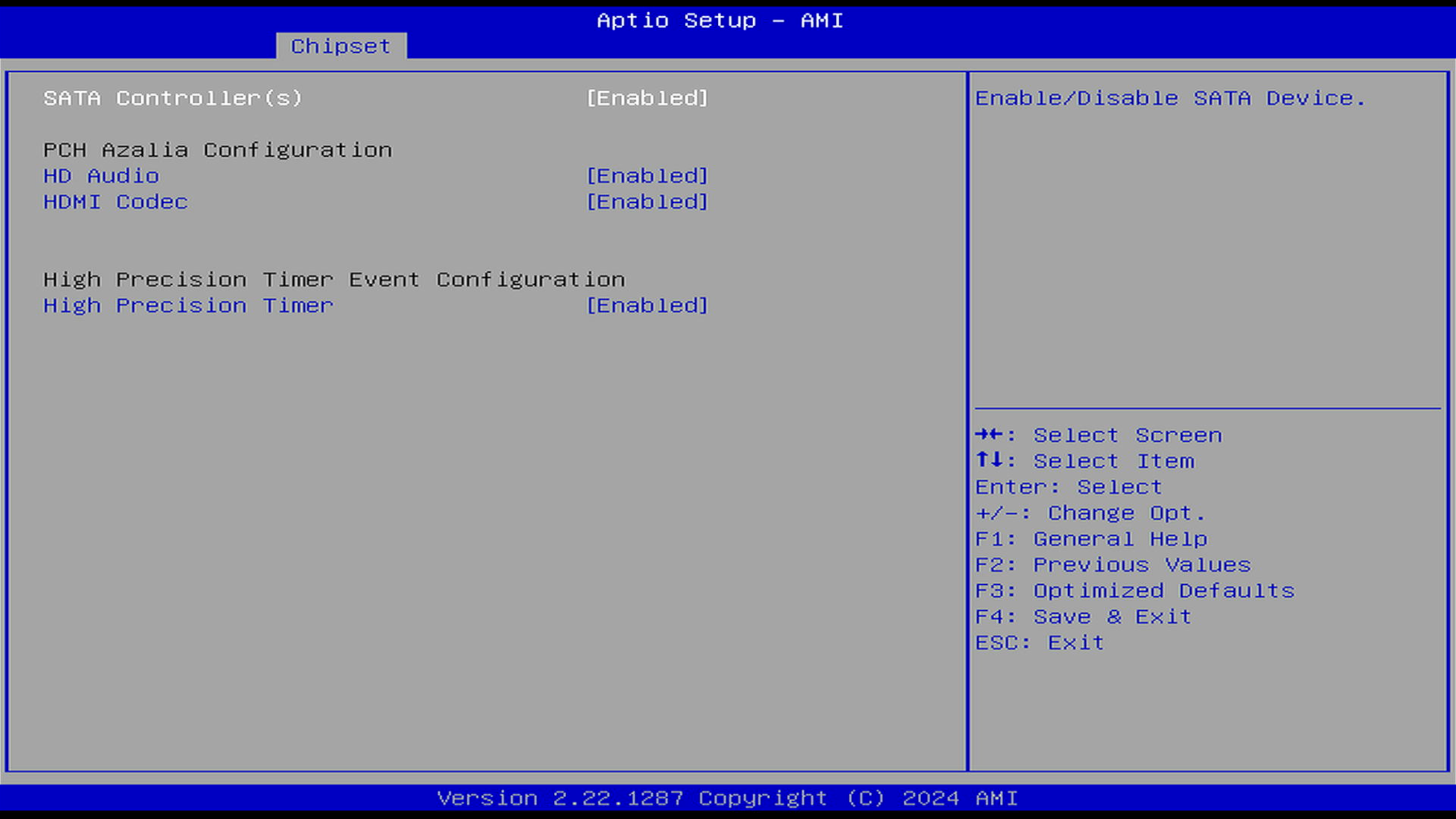Select the HD Audio option label

(101, 176)
